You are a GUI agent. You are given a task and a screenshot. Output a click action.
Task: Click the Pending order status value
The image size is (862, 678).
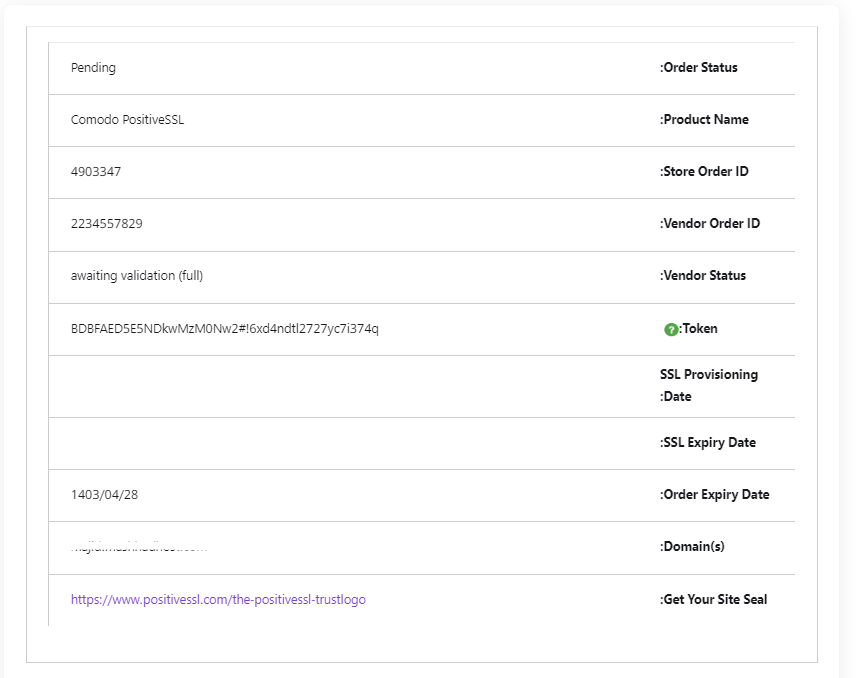[x=93, y=68]
